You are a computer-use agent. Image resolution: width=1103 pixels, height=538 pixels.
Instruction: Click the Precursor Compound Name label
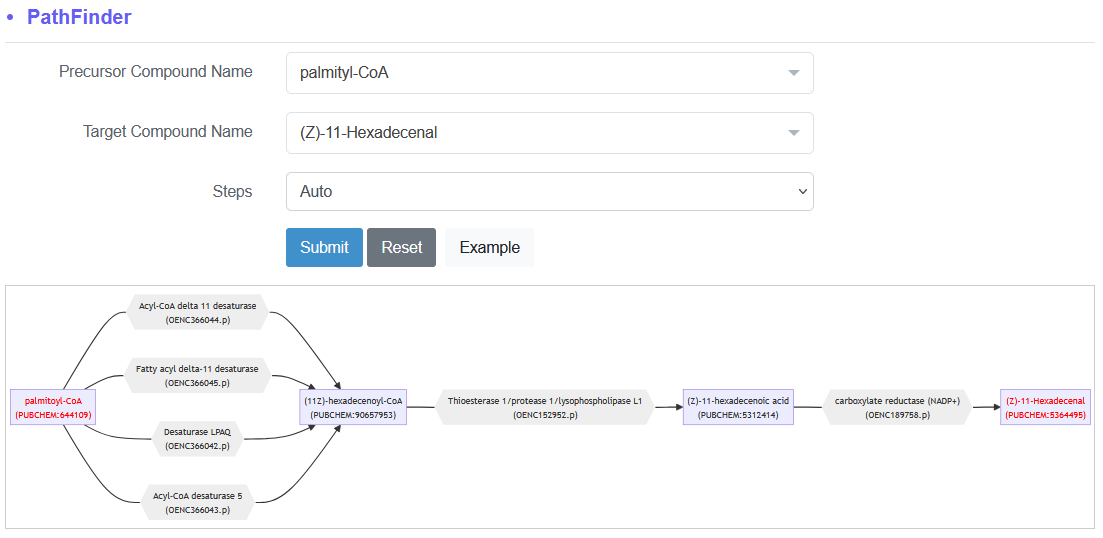155,72
